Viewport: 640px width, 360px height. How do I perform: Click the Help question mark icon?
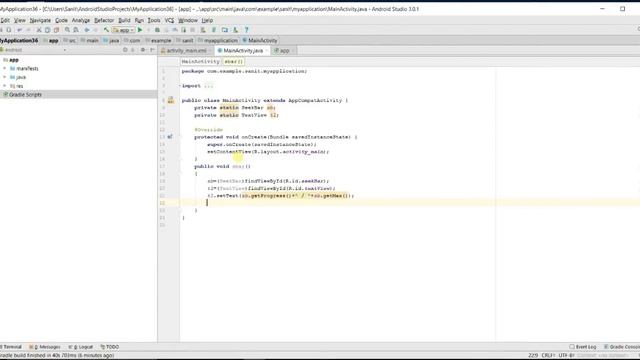pyautogui.click(x=246, y=30)
